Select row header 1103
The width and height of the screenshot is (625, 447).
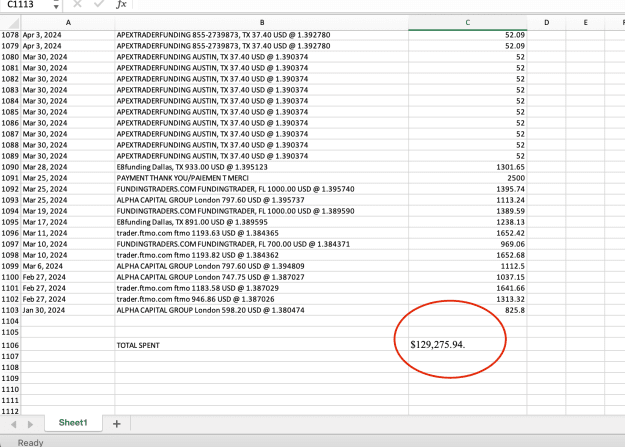[x=10, y=310]
